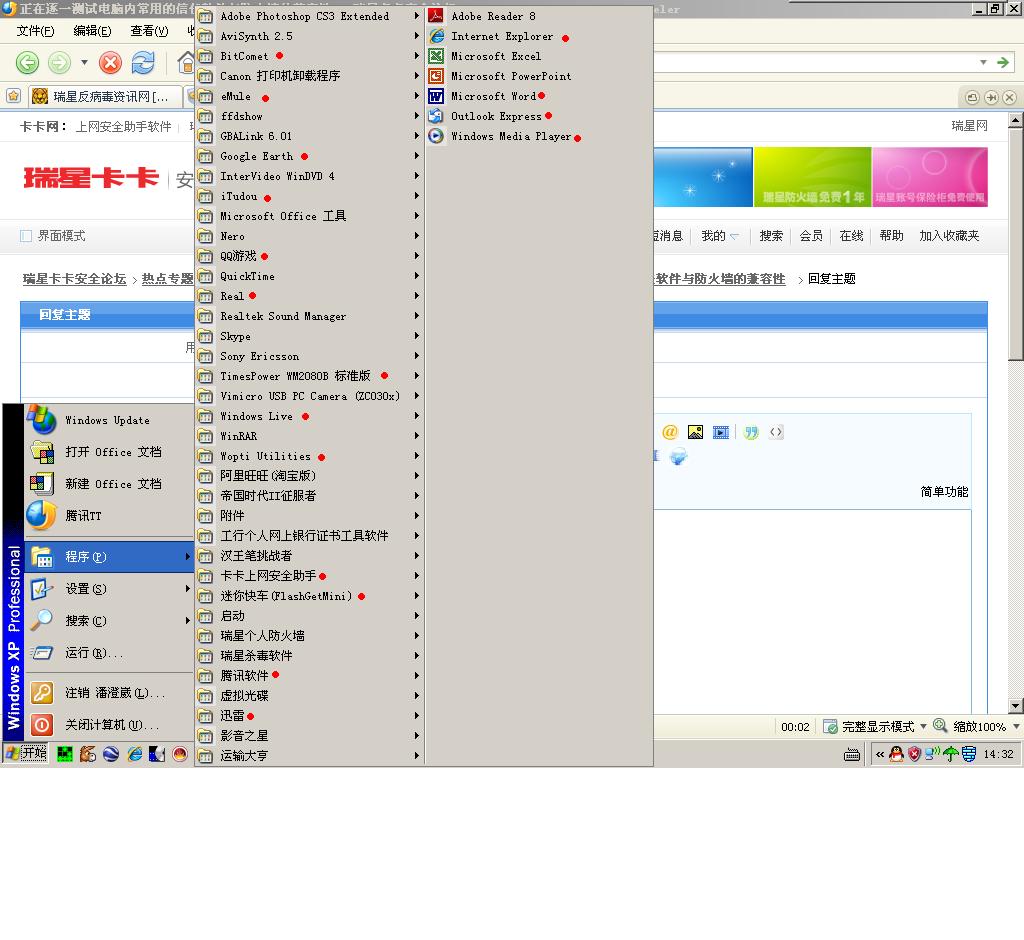Open the 我的 dropdown in forum navigation
The height and width of the screenshot is (940, 1024).
click(x=720, y=236)
